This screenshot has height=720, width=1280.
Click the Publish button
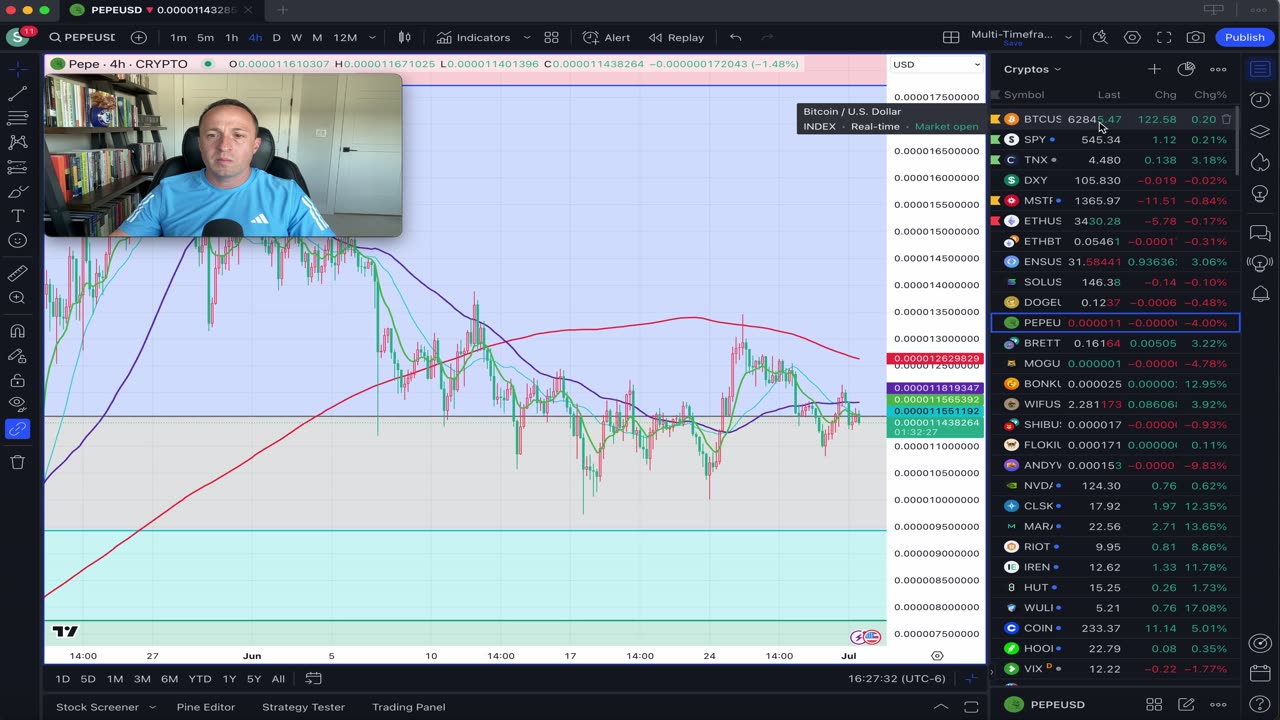click(x=1245, y=37)
